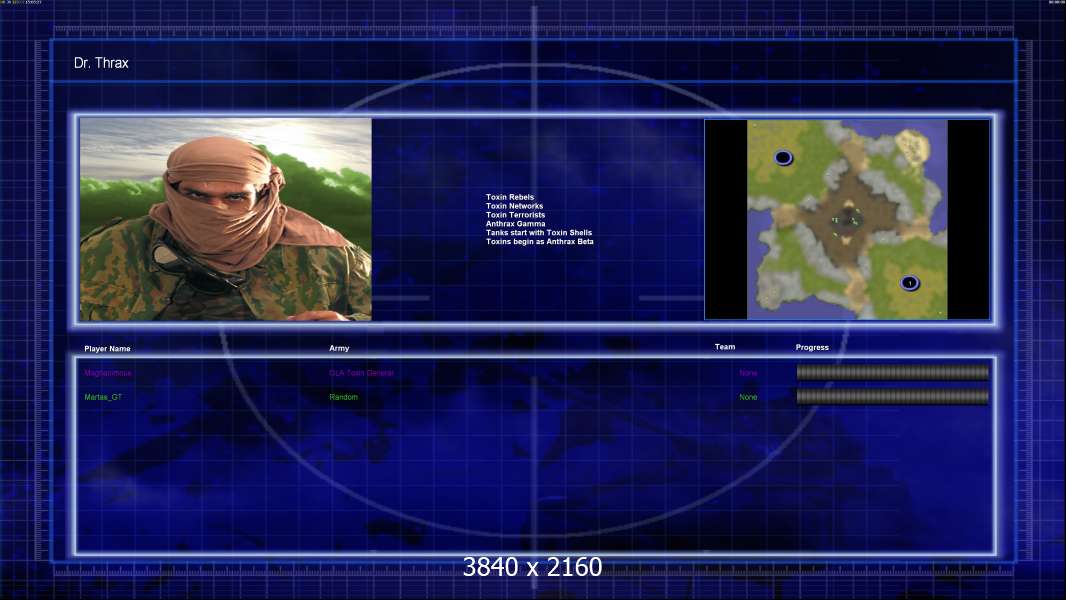Click the GLA Toxin General army entry

click(361, 373)
